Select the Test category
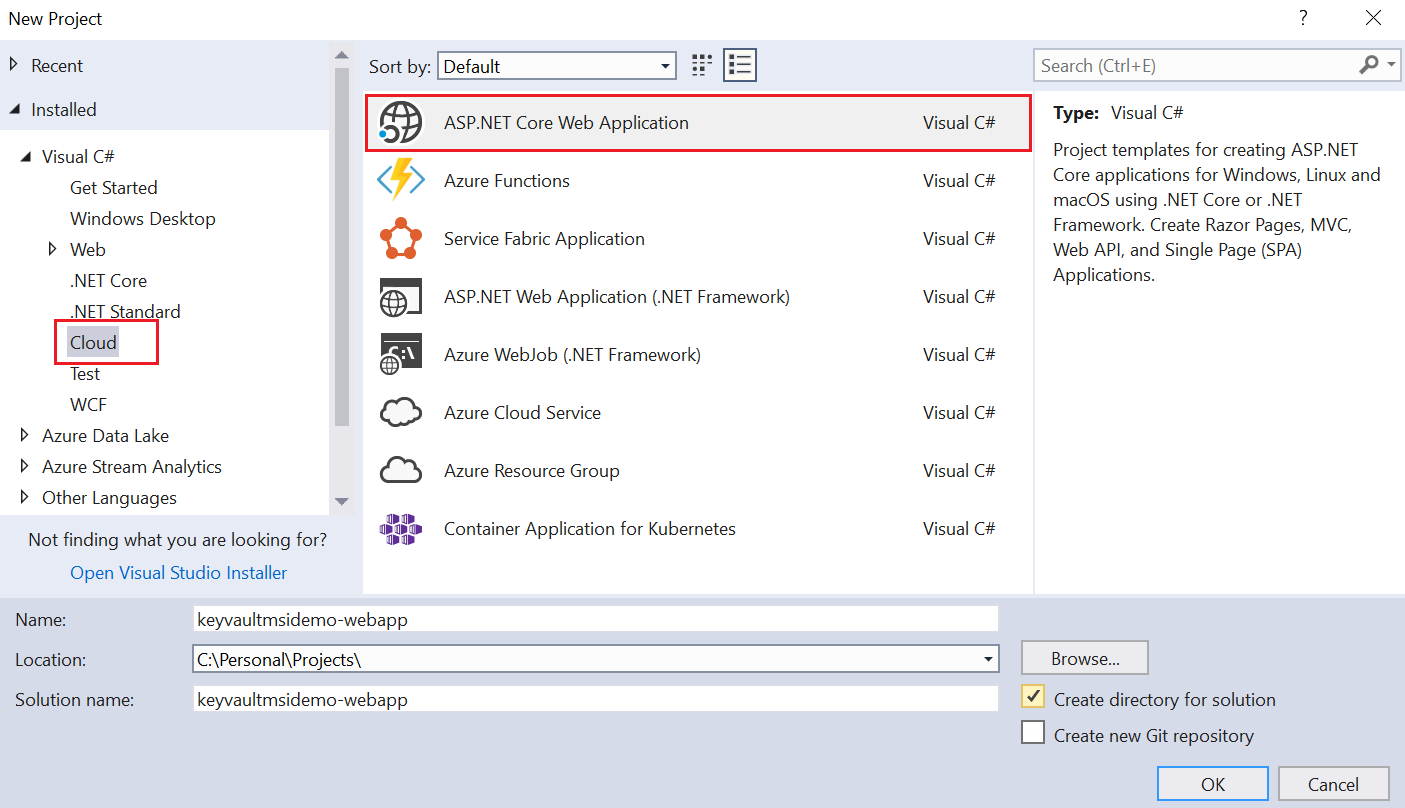This screenshot has height=808, width=1405. pos(85,373)
